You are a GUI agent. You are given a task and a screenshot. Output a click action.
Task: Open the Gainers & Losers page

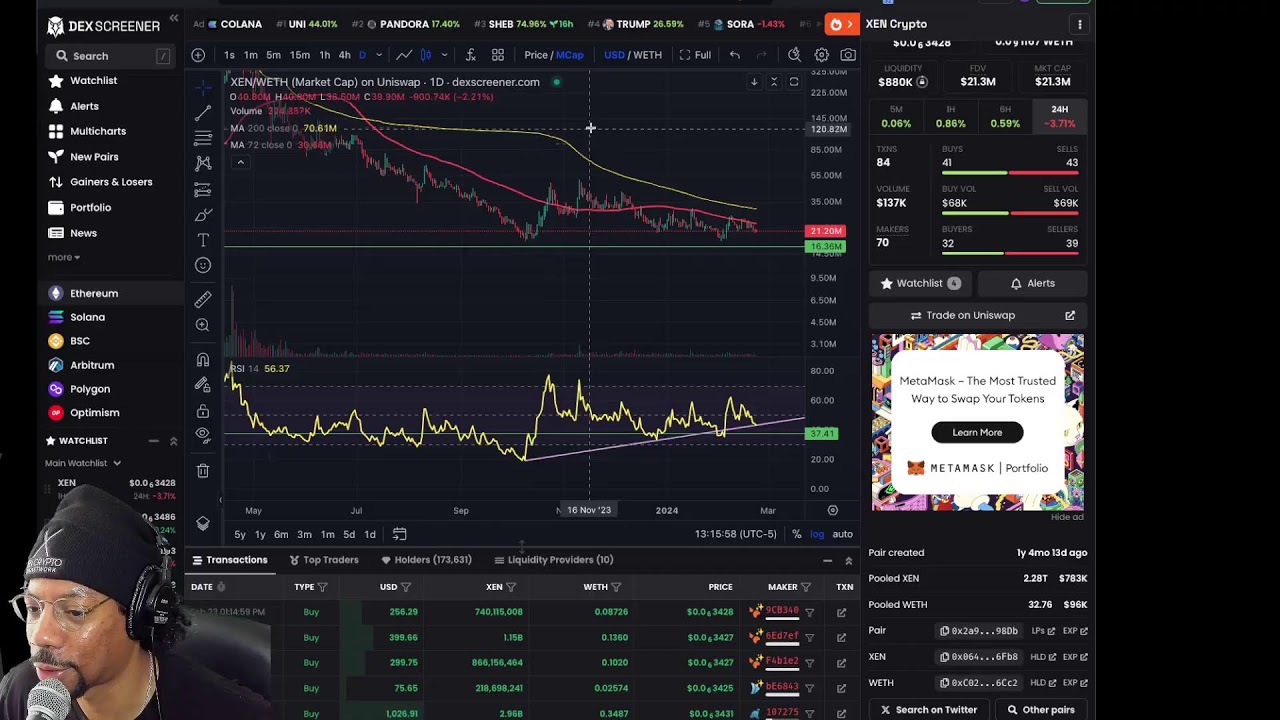click(x=101, y=182)
